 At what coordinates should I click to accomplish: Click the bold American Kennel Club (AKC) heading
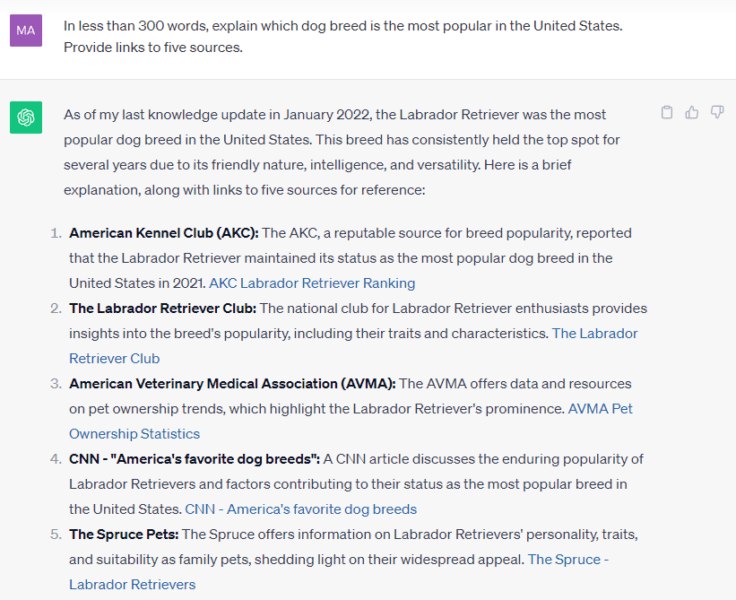pyautogui.click(x=164, y=233)
